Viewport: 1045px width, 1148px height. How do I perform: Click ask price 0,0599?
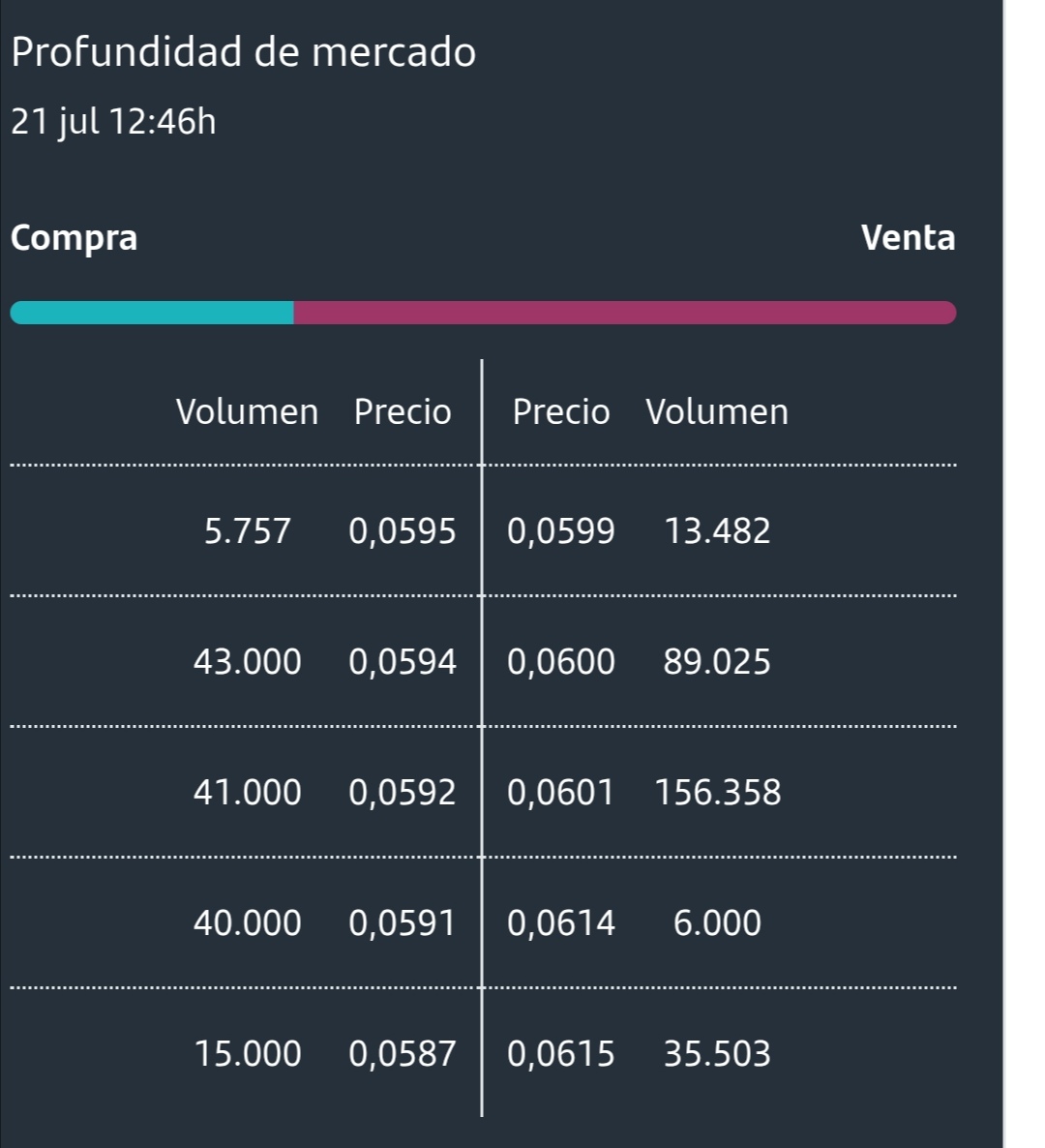561,531
